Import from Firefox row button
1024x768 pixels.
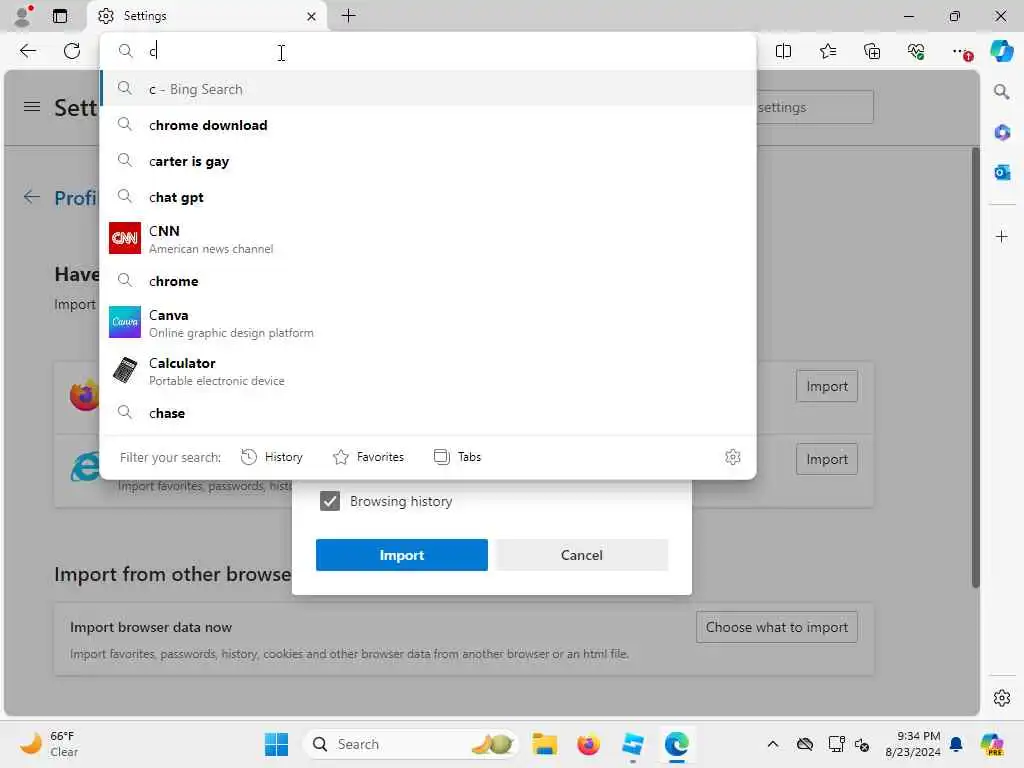click(x=827, y=387)
